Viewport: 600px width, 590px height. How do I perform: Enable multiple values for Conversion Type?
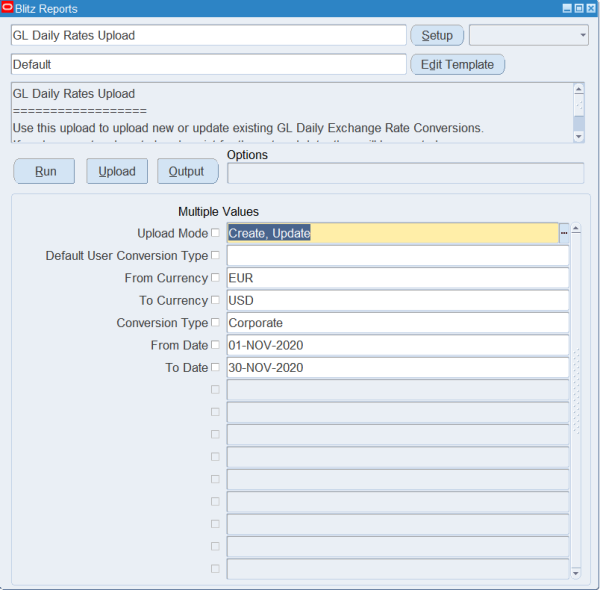[x=215, y=322]
